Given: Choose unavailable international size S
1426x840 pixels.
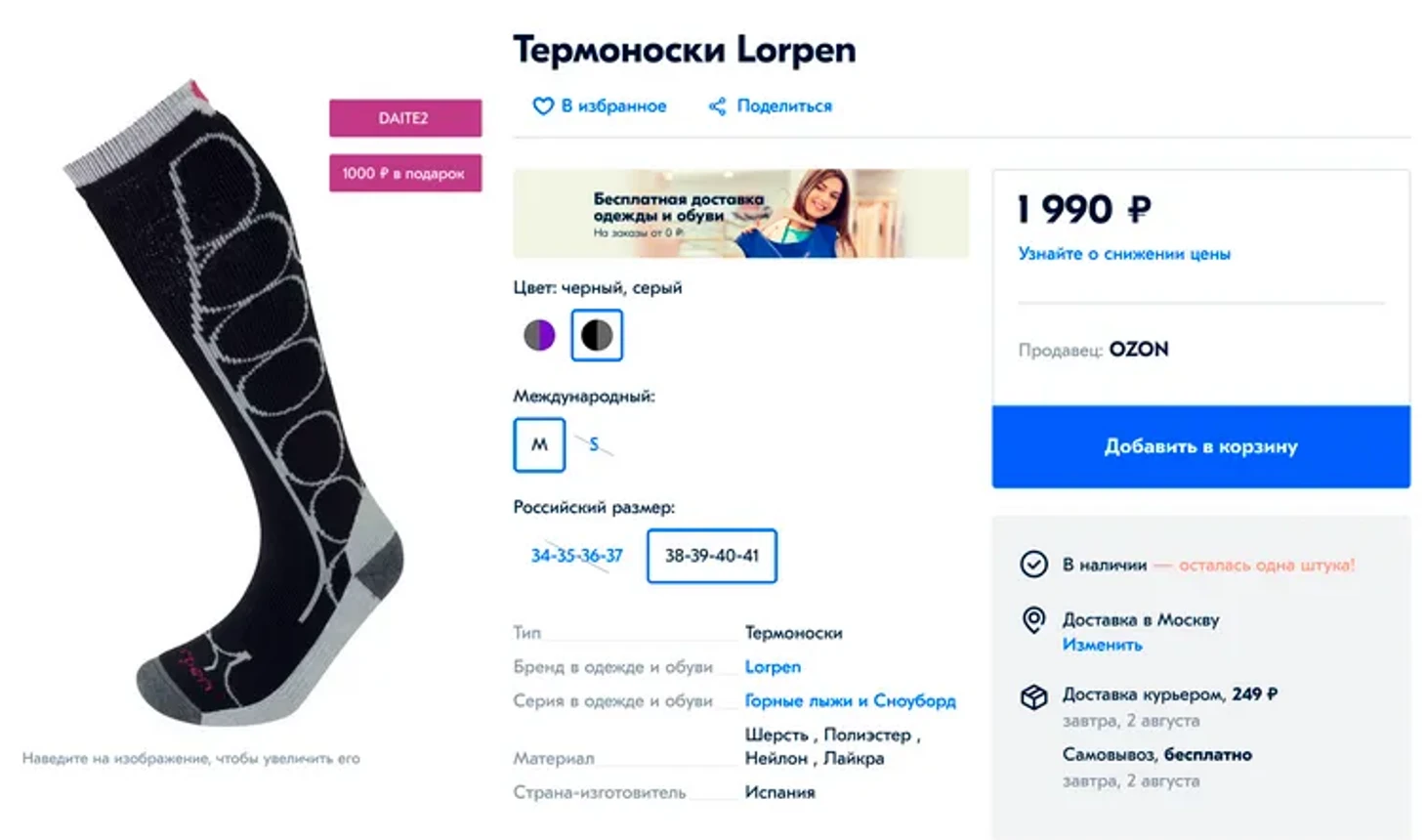Looking at the screenshot, I should click(594, 444).
